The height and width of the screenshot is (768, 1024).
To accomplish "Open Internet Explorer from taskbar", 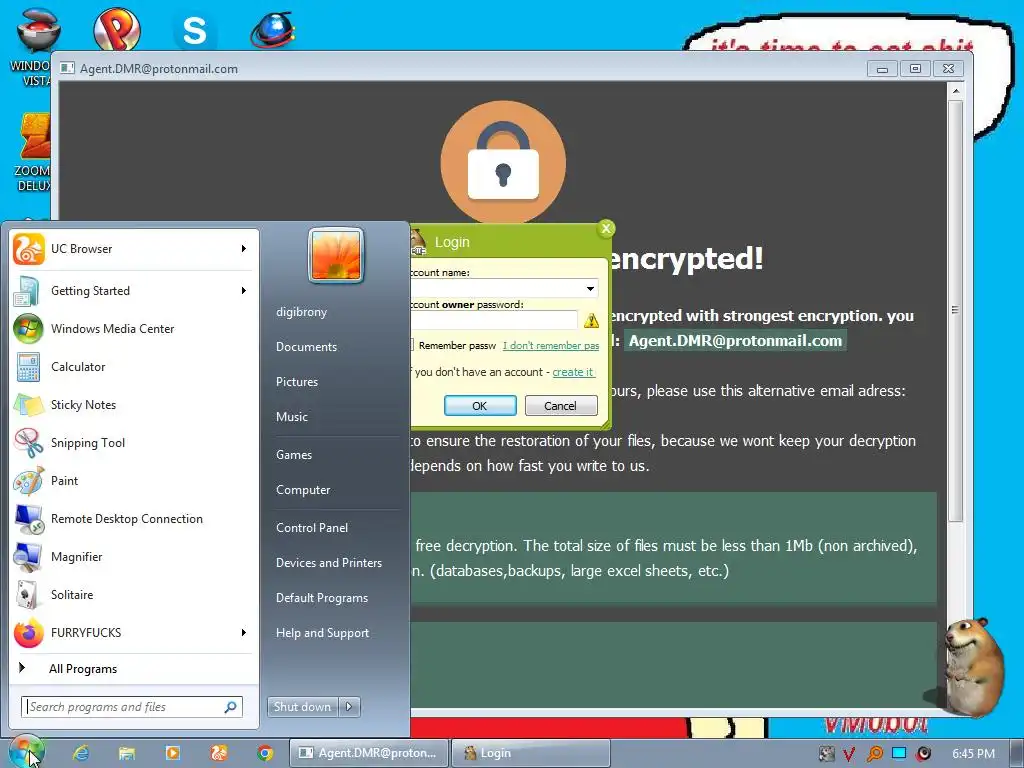I will point(81,753).
